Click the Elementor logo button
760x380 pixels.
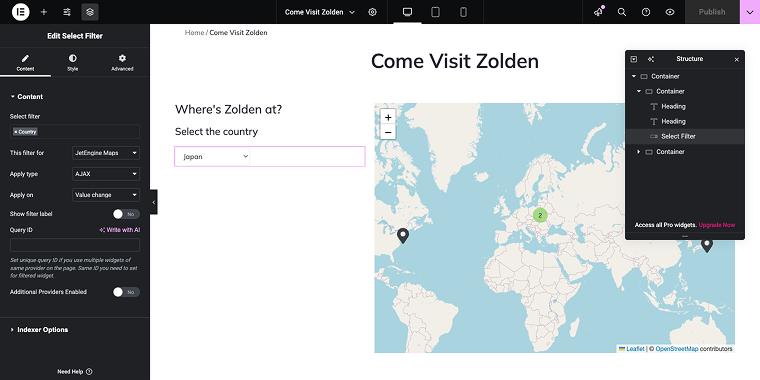tap(20, 12)
